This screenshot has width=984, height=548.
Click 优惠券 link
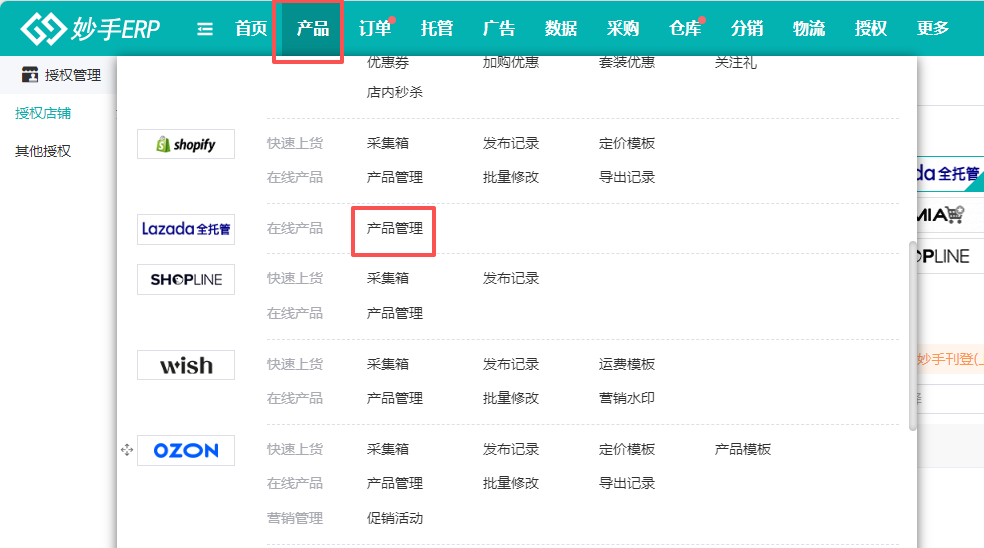click(388, 62)
